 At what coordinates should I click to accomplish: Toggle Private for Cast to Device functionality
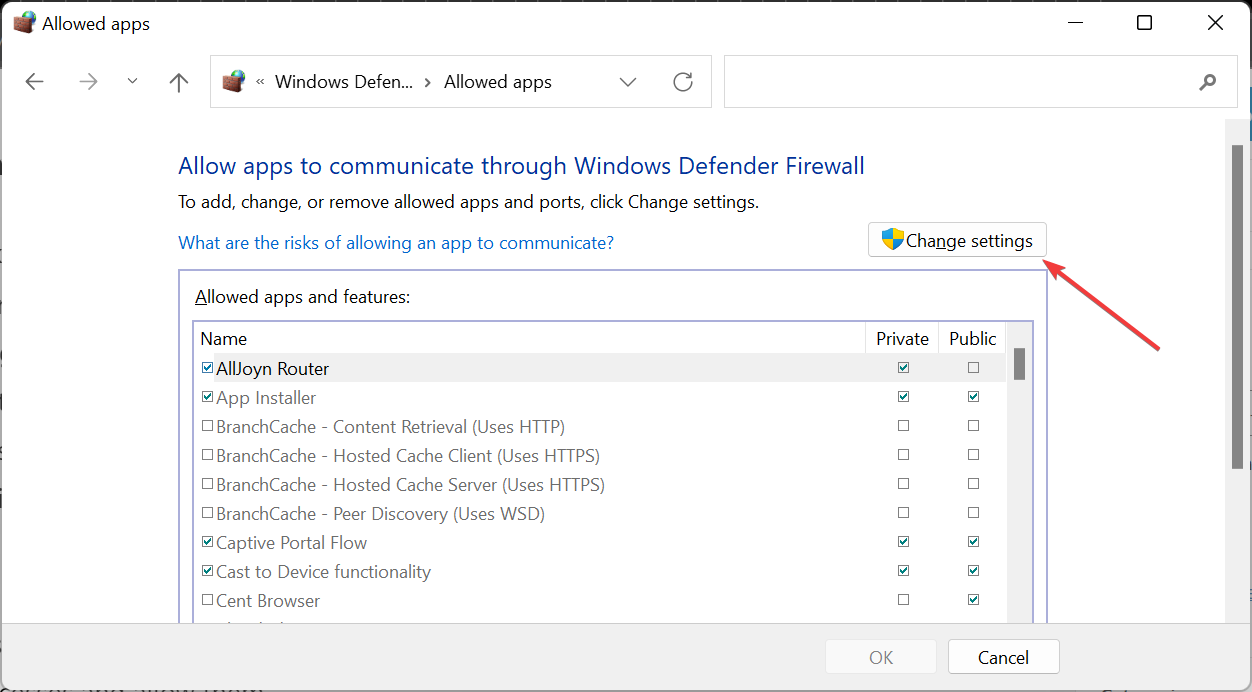[904, 571]
